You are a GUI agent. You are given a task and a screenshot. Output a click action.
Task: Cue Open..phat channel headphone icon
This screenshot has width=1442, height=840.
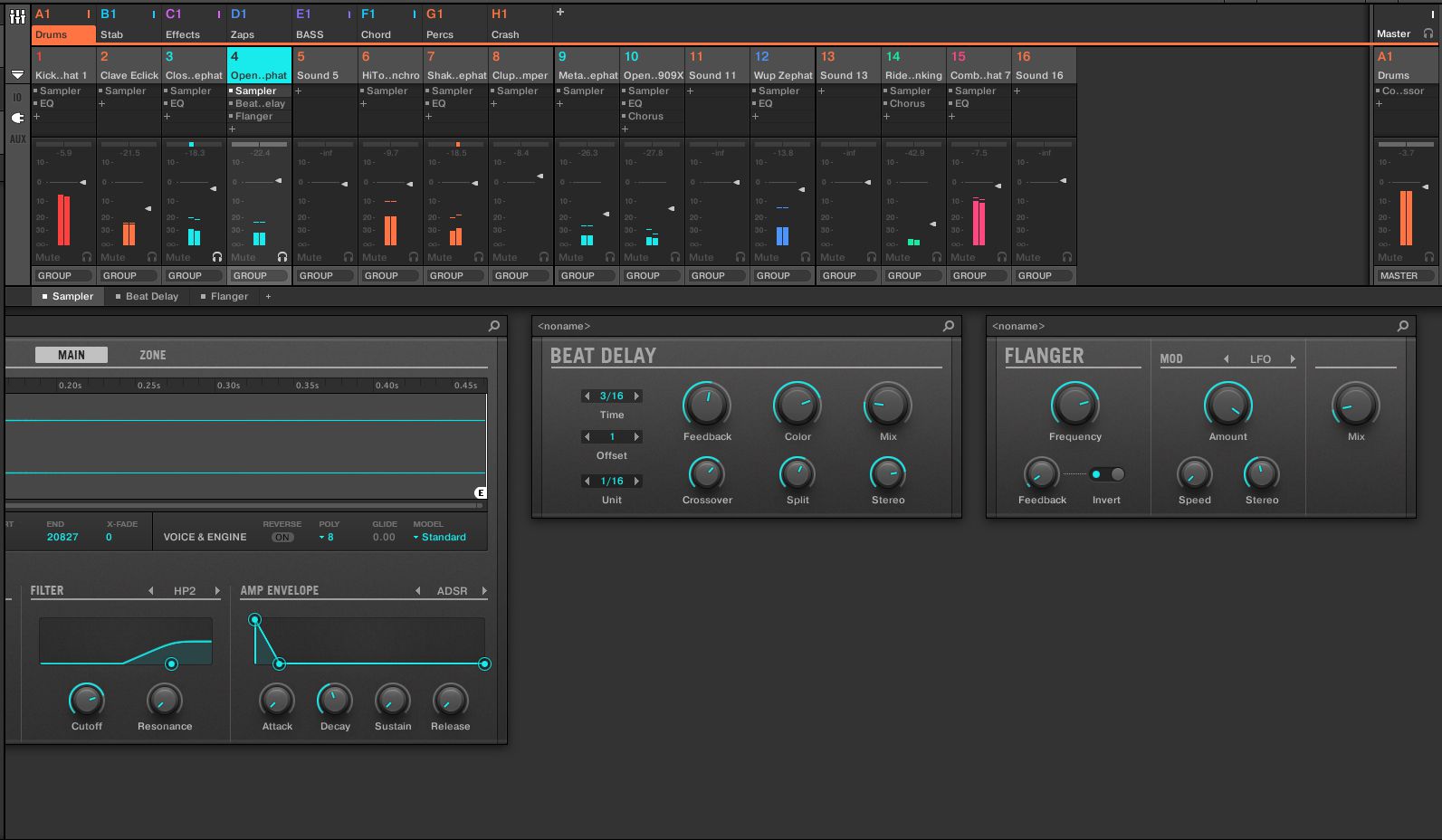282,257
